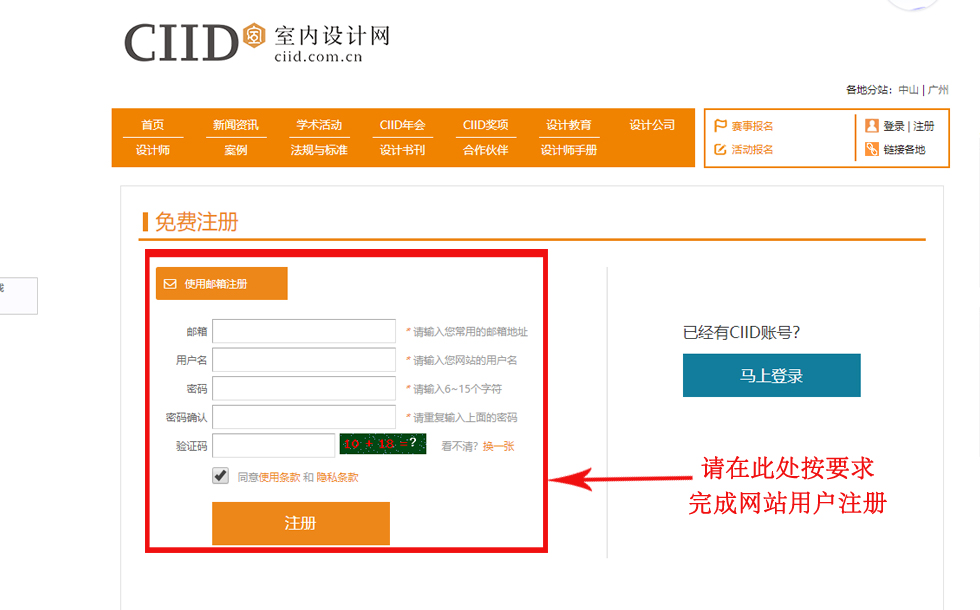
Task: Focus the 密码确认 input field
Action: (304, 417)
